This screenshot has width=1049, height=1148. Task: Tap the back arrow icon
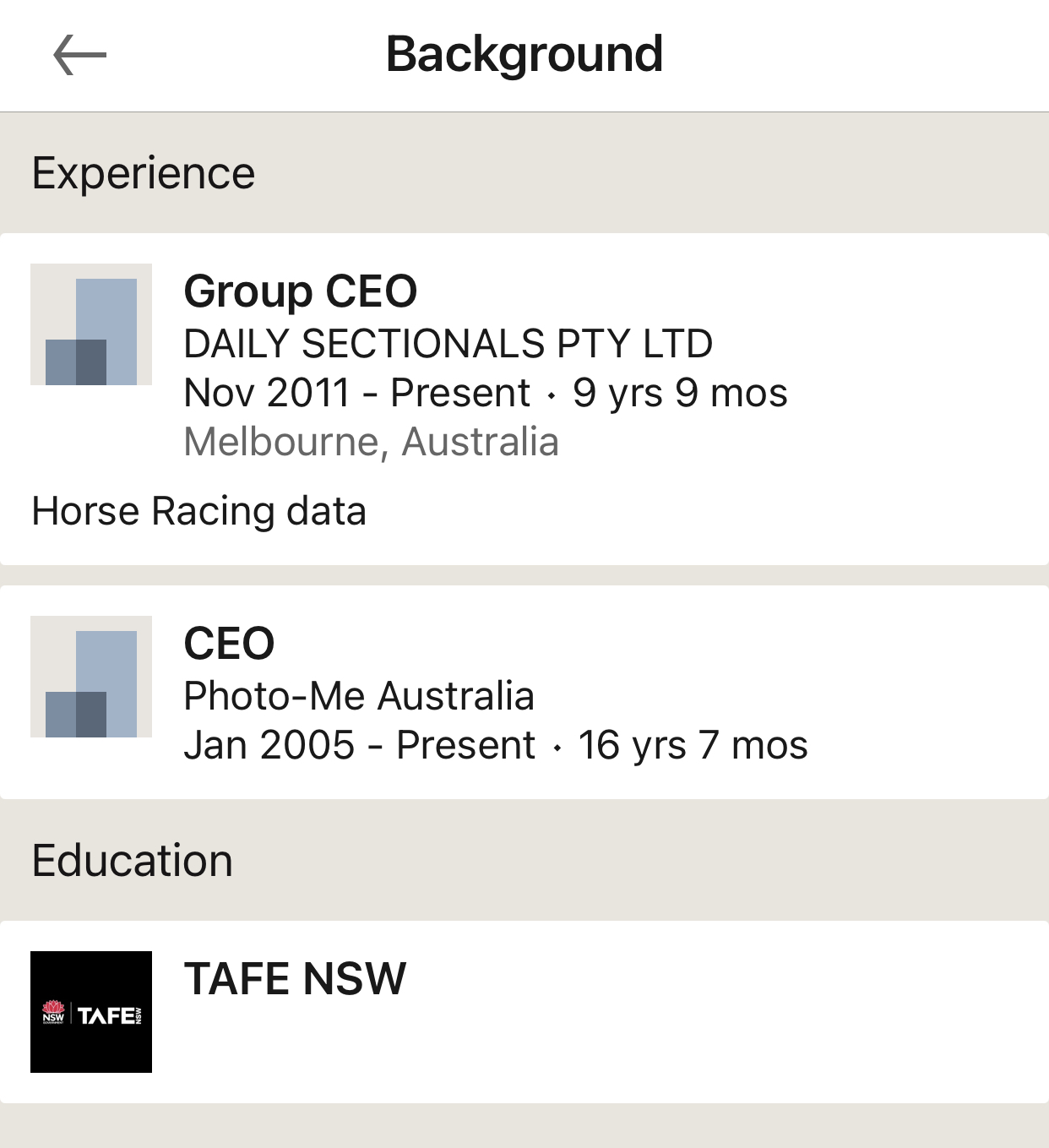tap(79, 56)
